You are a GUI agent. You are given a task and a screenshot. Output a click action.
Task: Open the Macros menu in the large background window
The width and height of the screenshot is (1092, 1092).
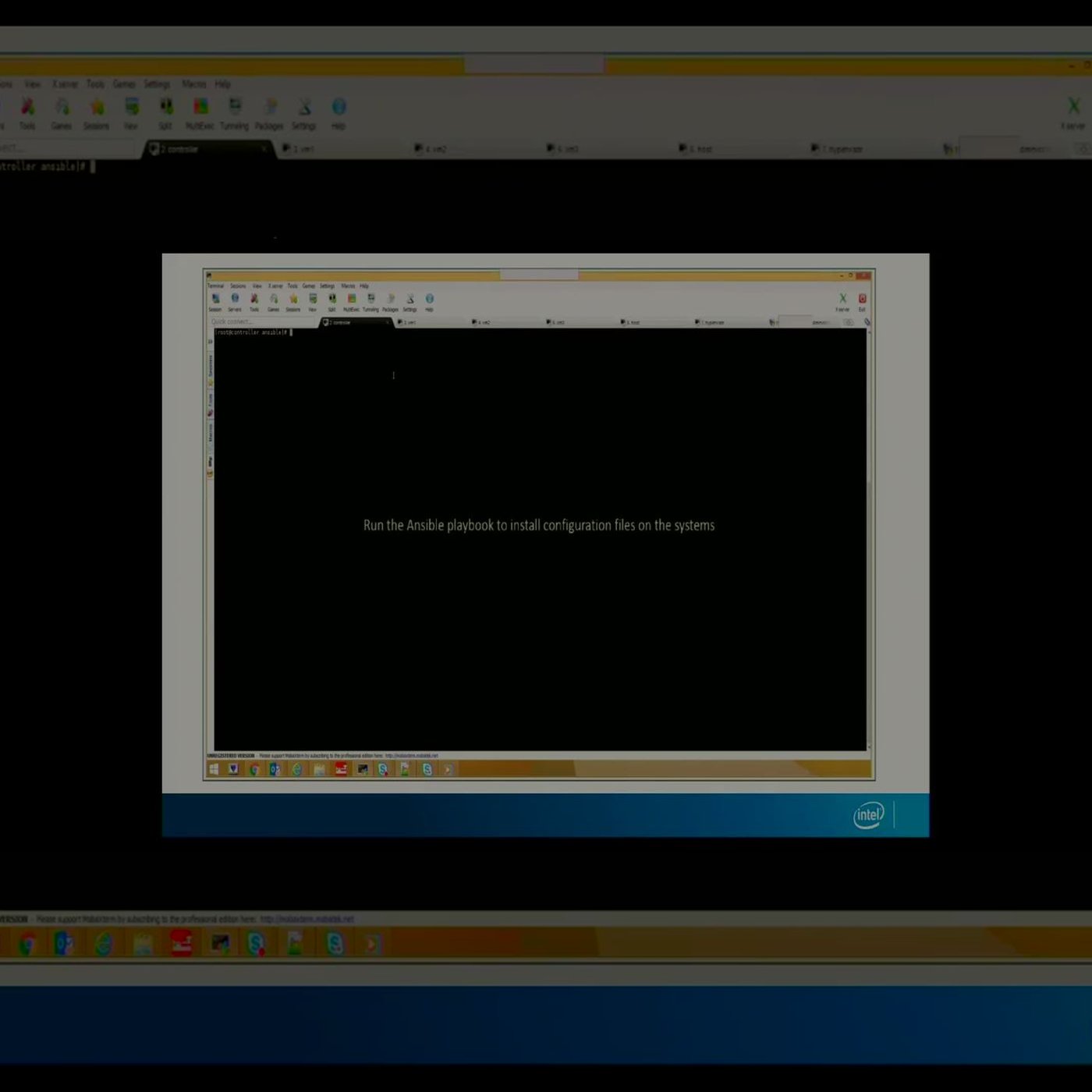194,84
